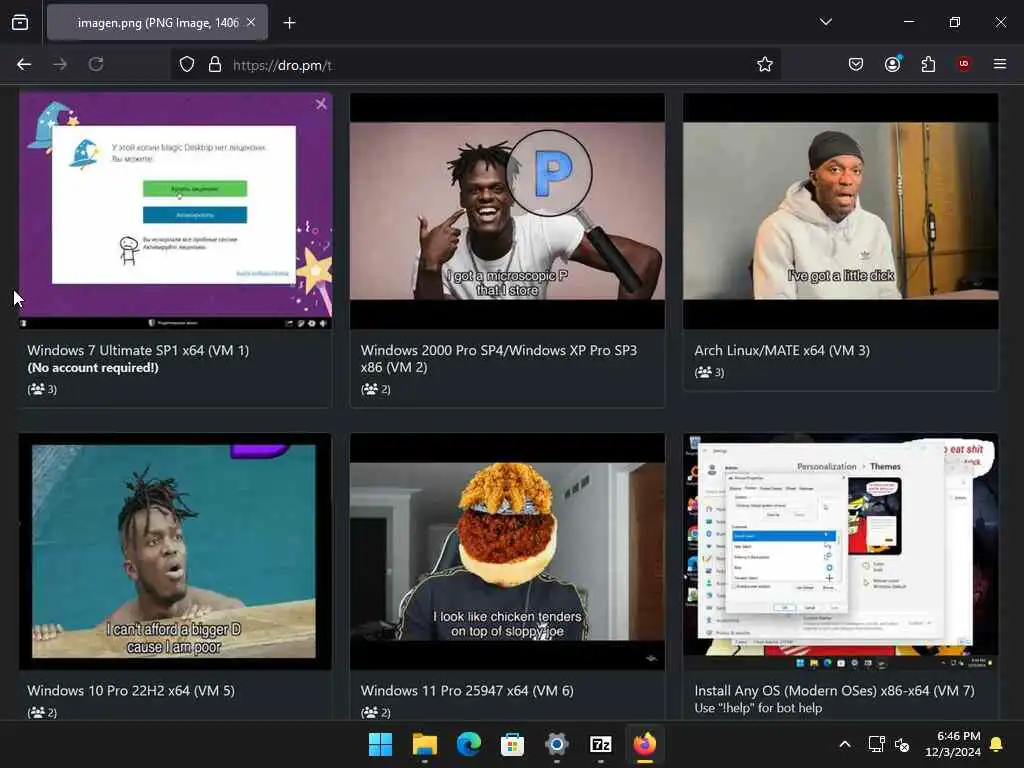The image size is (1024, 768).
Task: Open the Windows 11 Pro VM 6 thumbnail
Action: coord(507,551)
